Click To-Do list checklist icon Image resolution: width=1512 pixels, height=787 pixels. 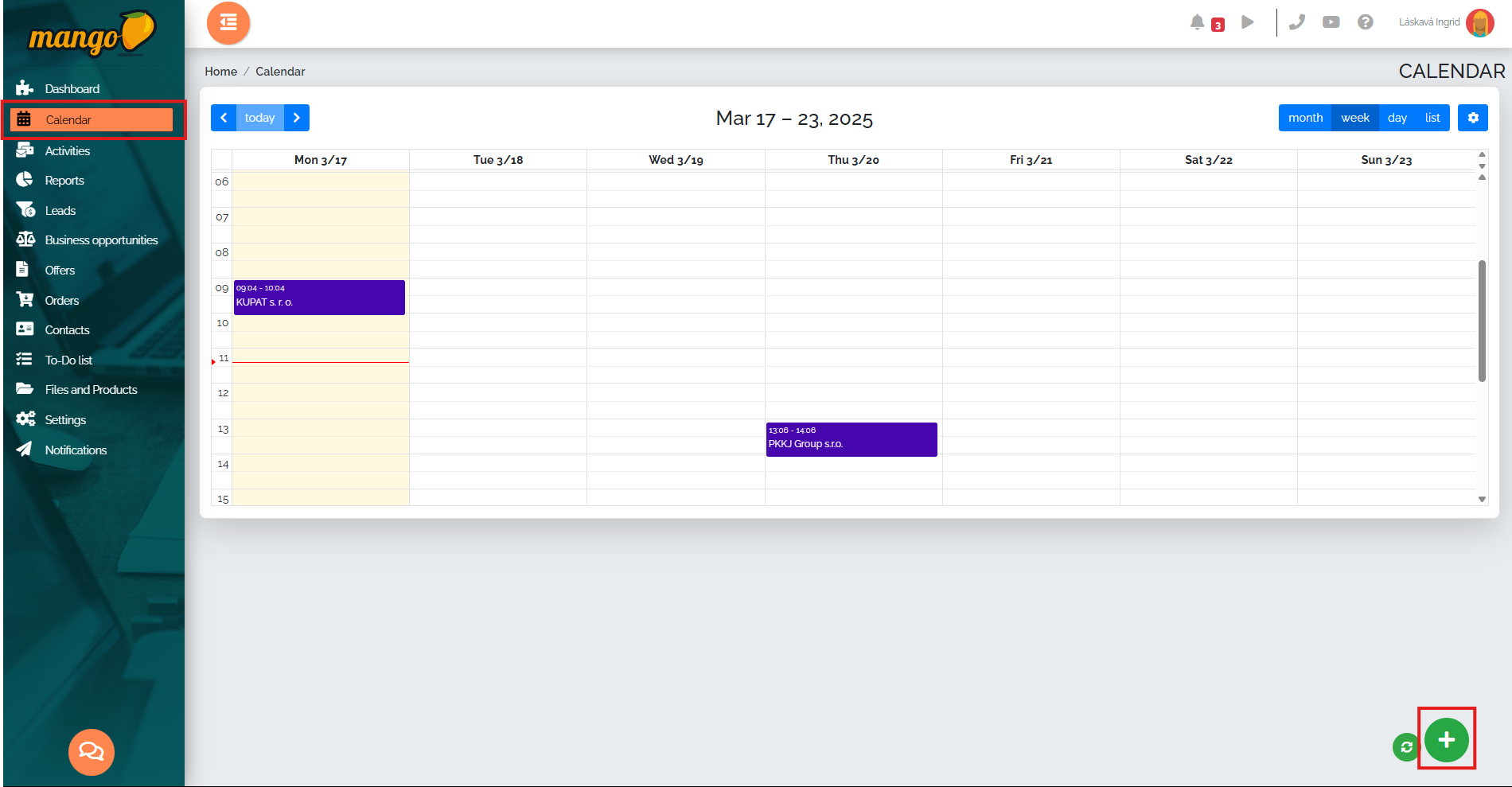(x=25, y=360)
